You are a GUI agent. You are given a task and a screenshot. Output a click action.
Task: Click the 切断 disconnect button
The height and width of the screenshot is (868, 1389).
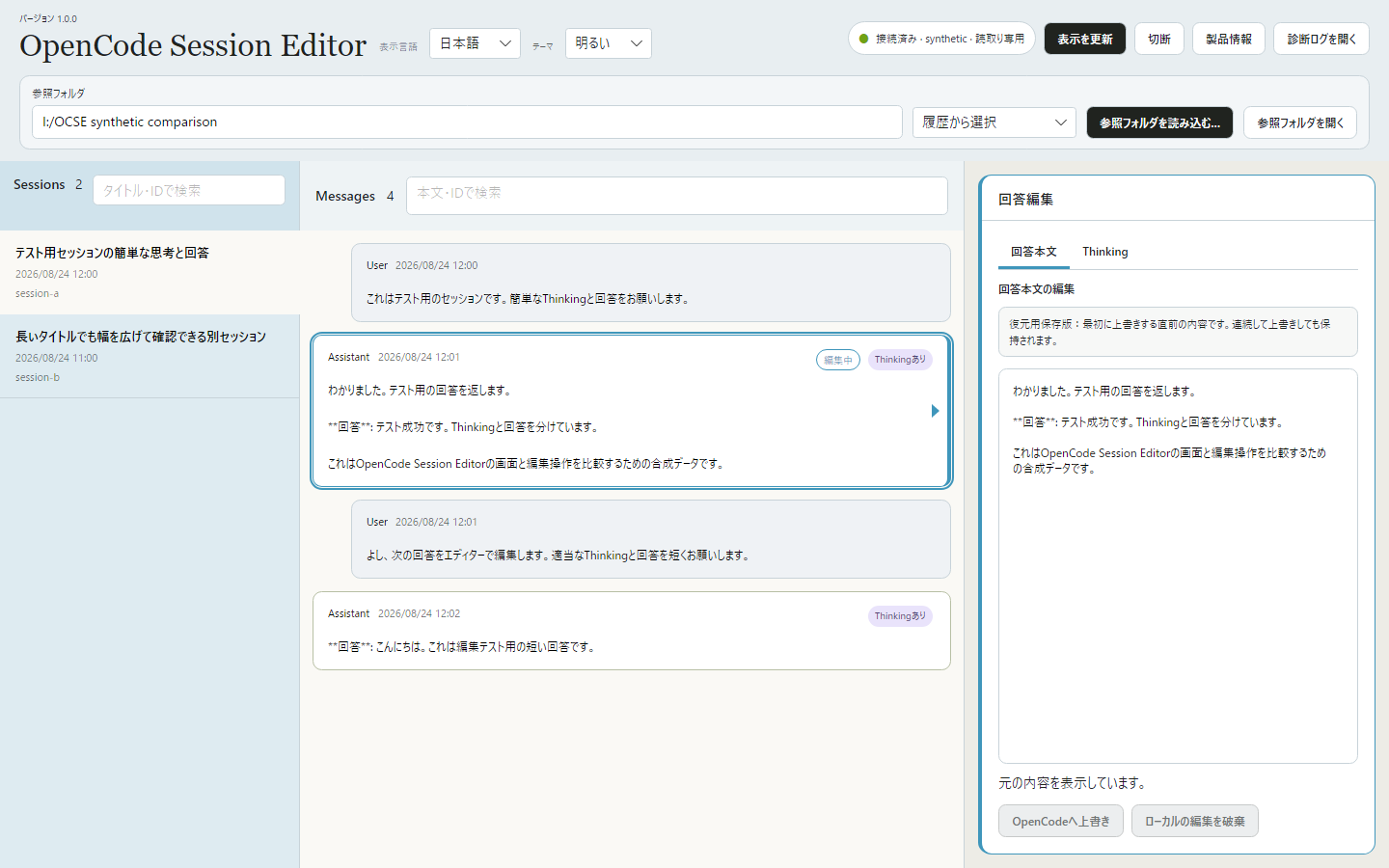coord(1159,39)
